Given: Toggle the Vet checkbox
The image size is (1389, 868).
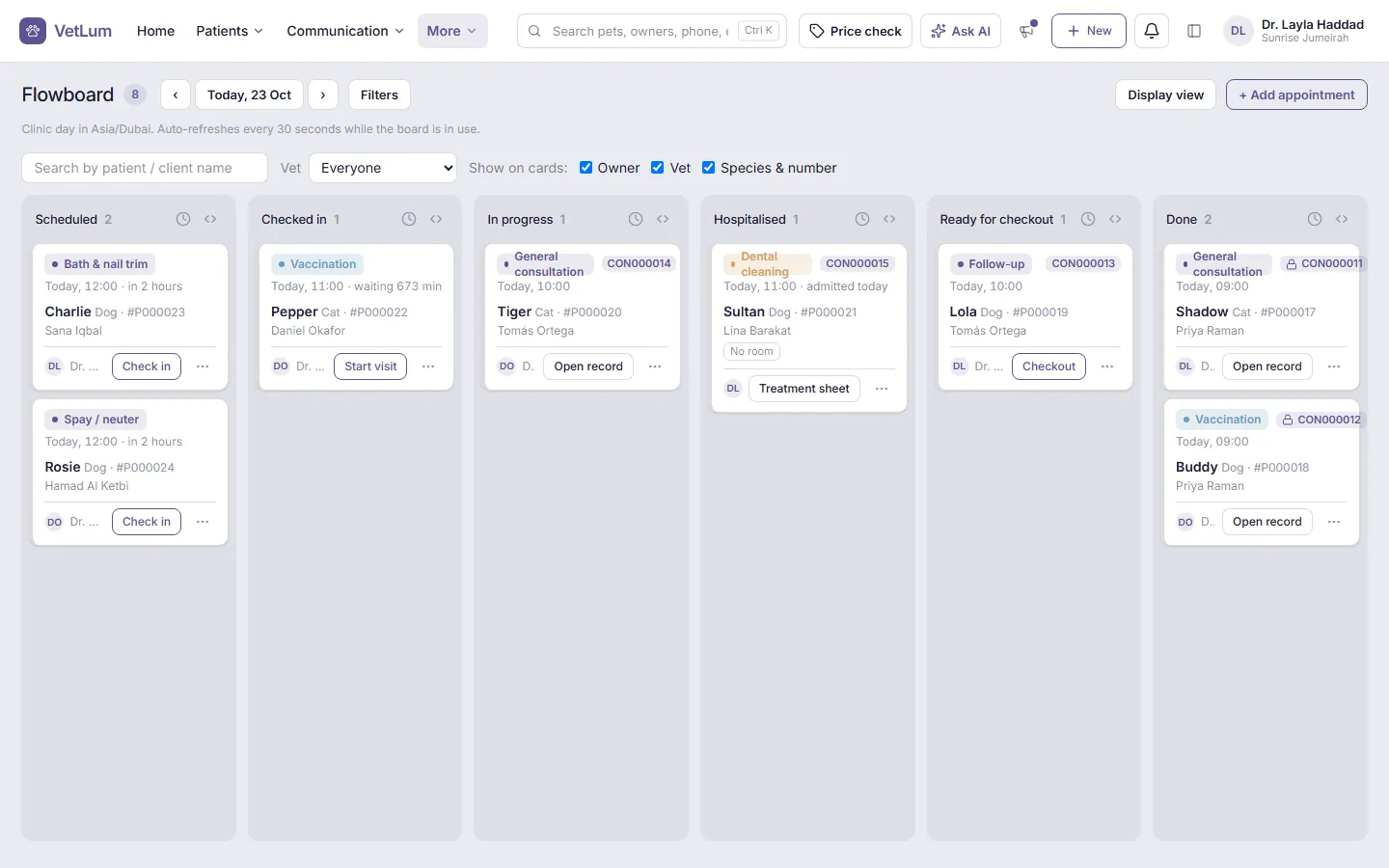Looking at the screenshot, I should coord(658,168).
